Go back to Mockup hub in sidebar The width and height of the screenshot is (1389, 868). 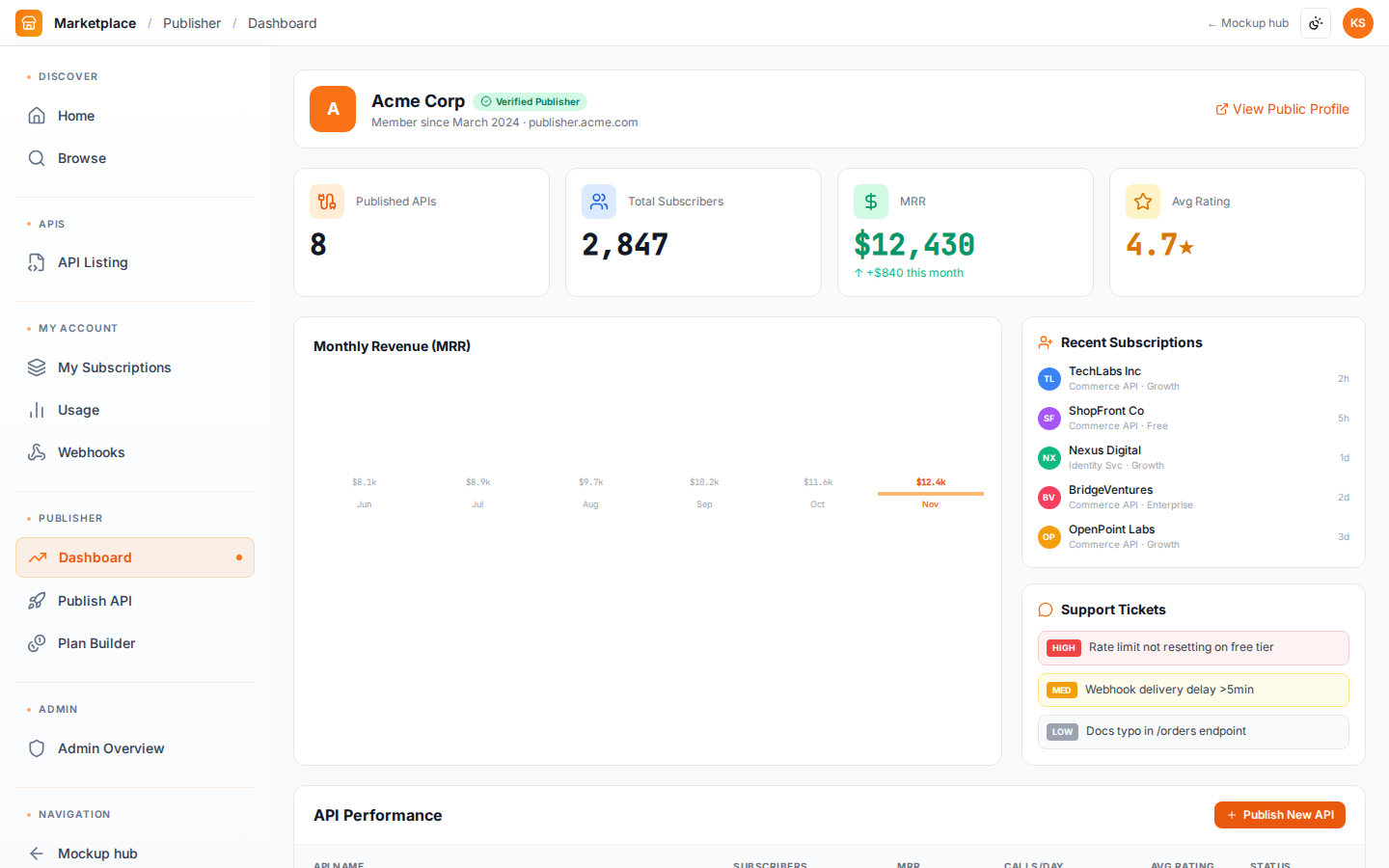(x=135, y=854)
